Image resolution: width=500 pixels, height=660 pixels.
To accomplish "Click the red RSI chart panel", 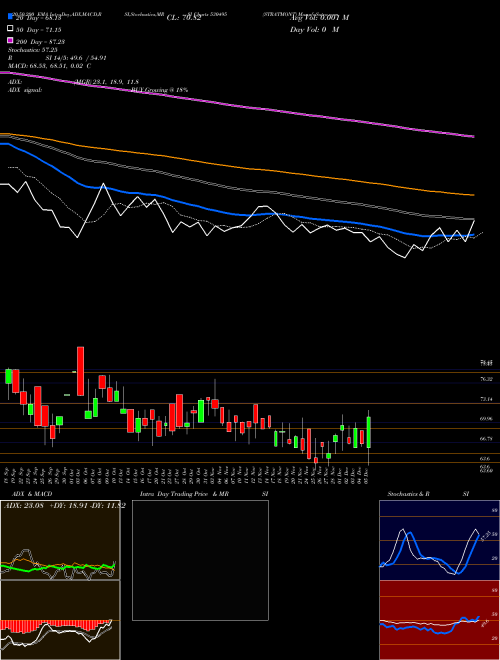I will [439, 620].
